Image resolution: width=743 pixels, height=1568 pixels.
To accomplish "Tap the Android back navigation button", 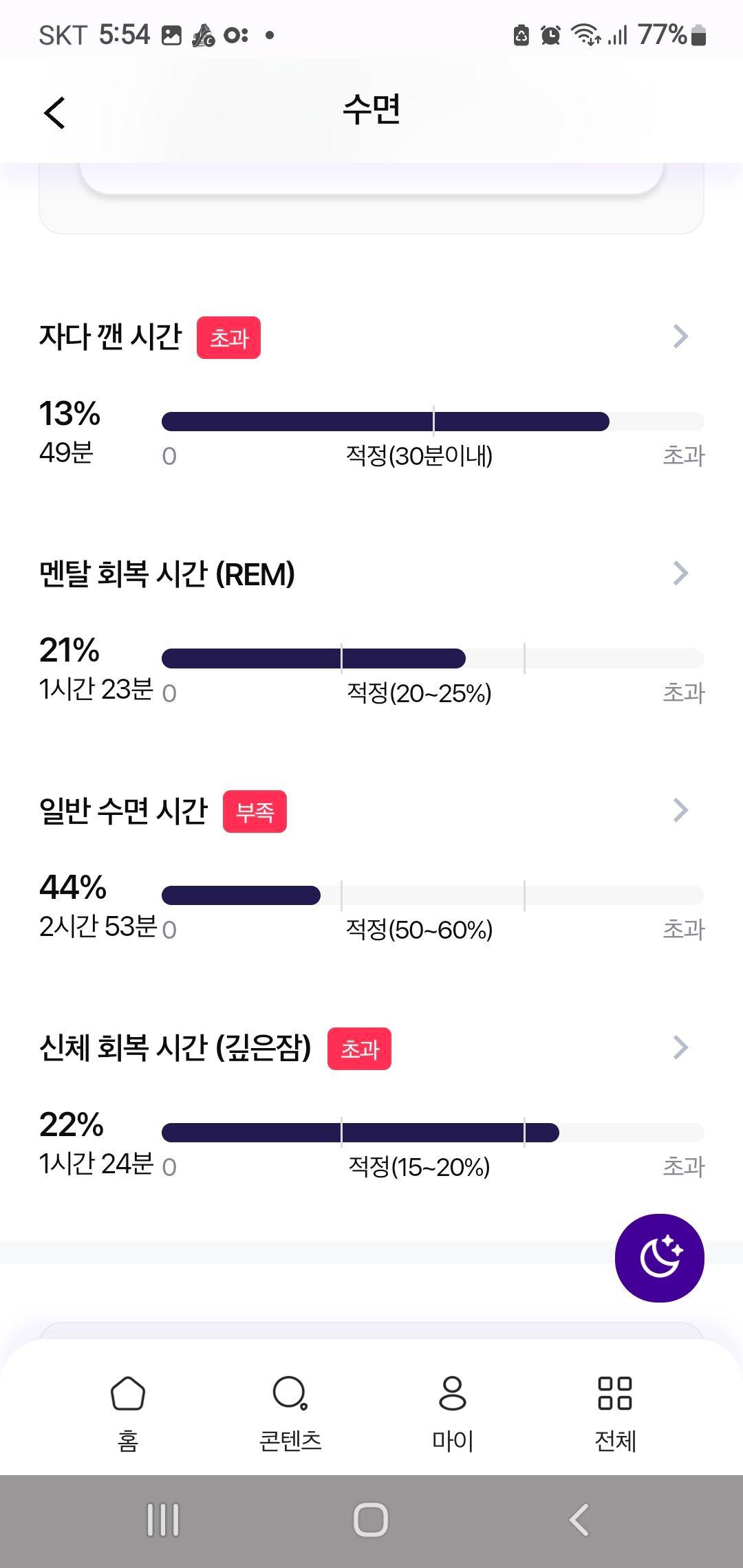I will click(x=579, y=1520).
